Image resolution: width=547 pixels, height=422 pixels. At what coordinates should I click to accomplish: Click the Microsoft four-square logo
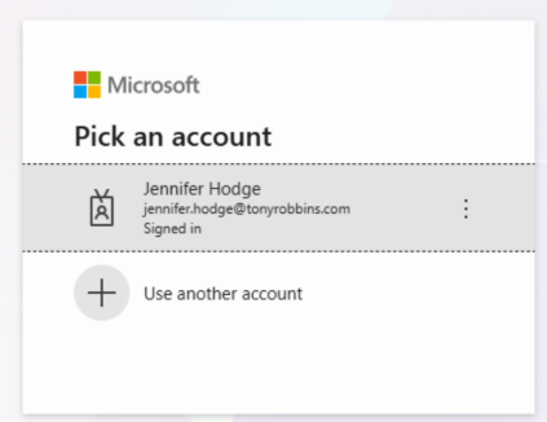87,85
